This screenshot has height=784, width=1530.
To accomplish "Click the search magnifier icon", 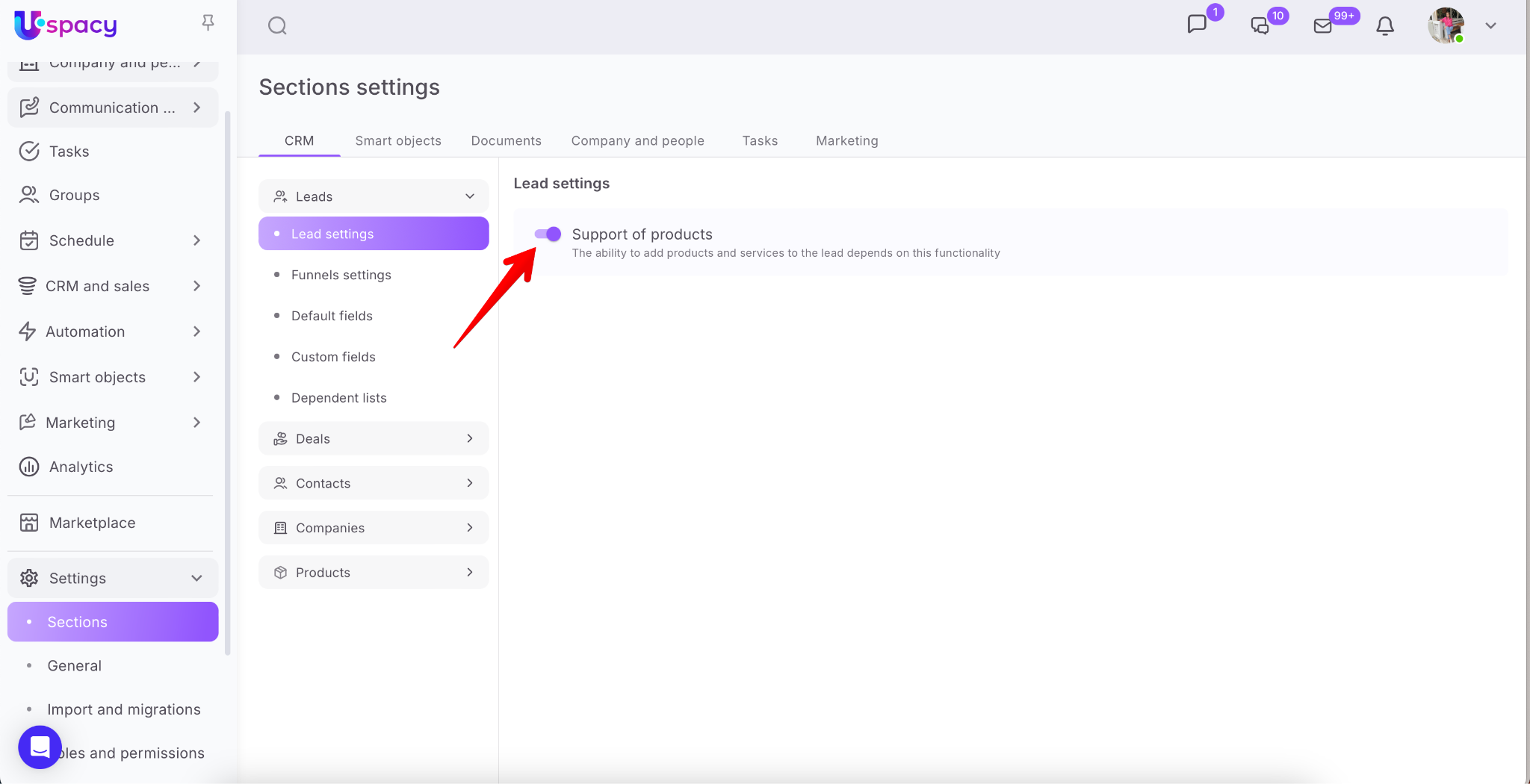I will click(x=277, y=26).
